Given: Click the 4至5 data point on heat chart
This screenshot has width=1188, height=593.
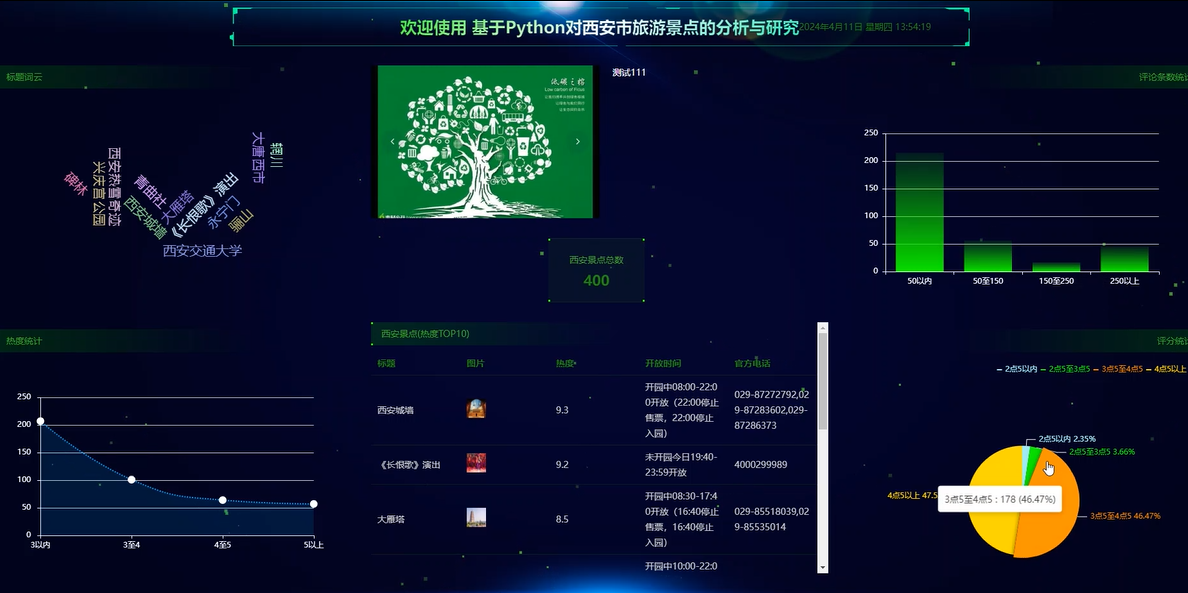Looking at the screenshot, I should click(223, 500).
